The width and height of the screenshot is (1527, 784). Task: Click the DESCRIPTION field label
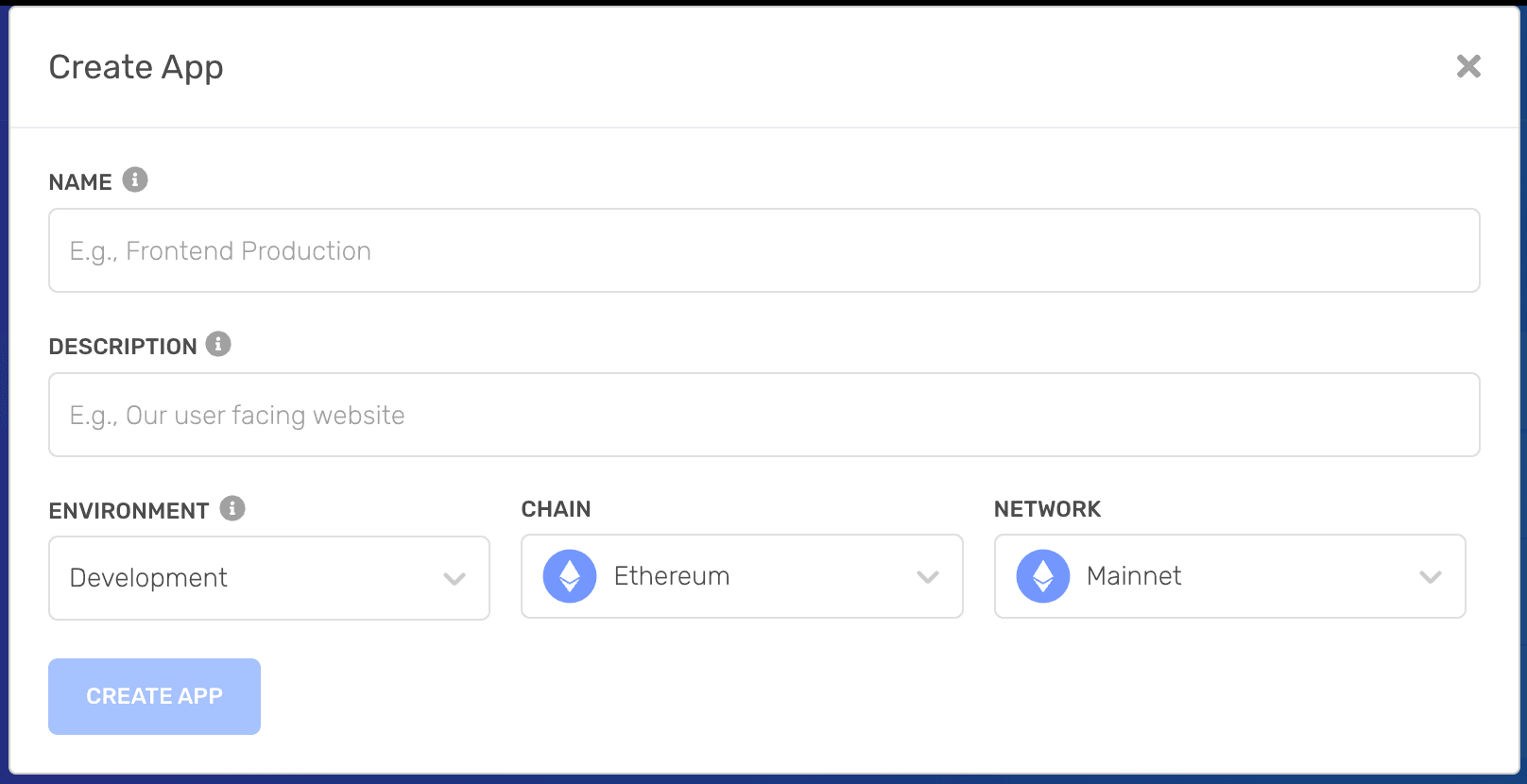(123, 347)
